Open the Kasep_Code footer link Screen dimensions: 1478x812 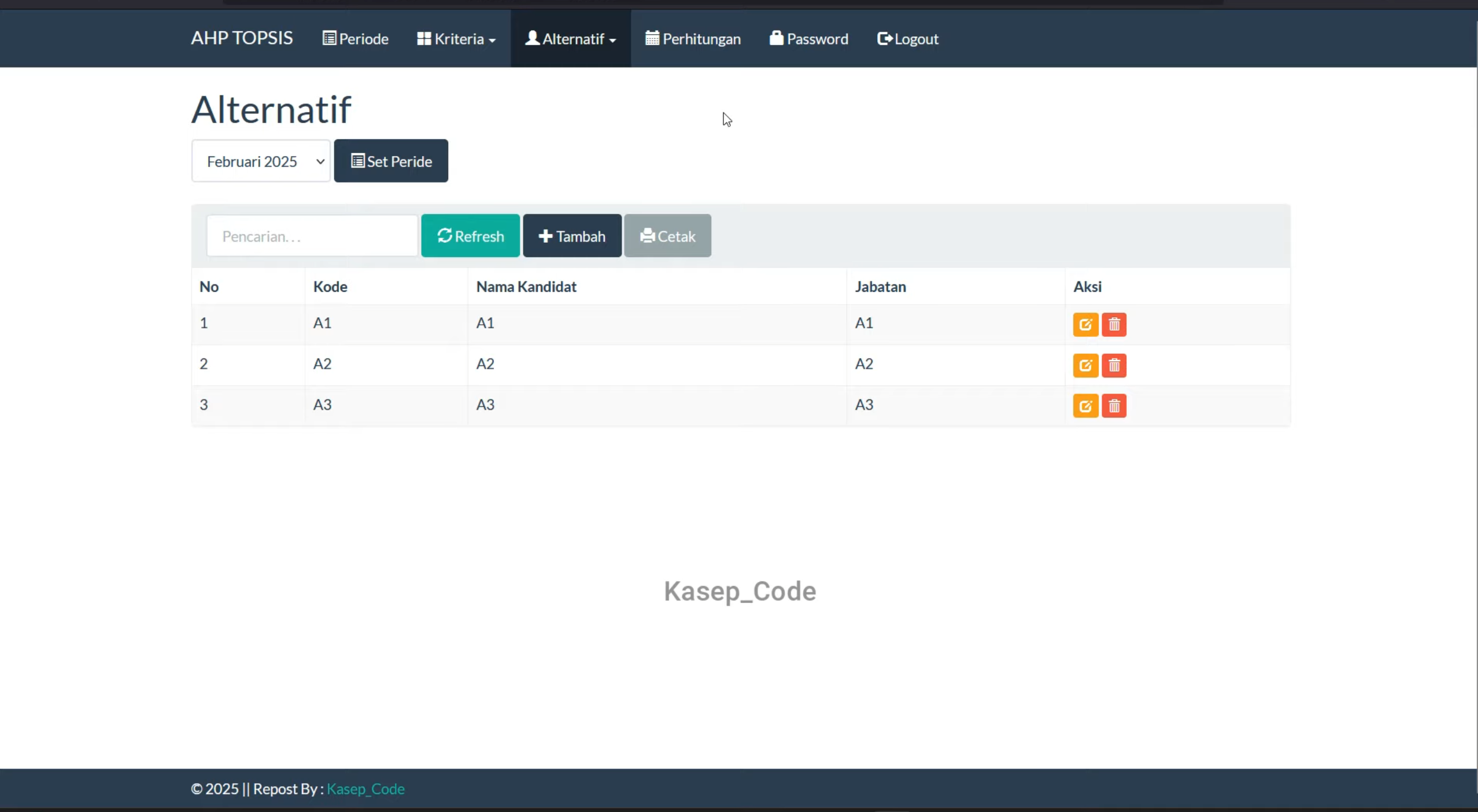[x=365, y=789]
